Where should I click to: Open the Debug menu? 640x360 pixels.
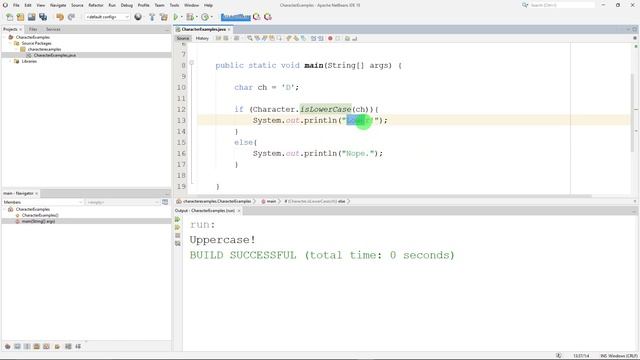[x=127, y=5]
